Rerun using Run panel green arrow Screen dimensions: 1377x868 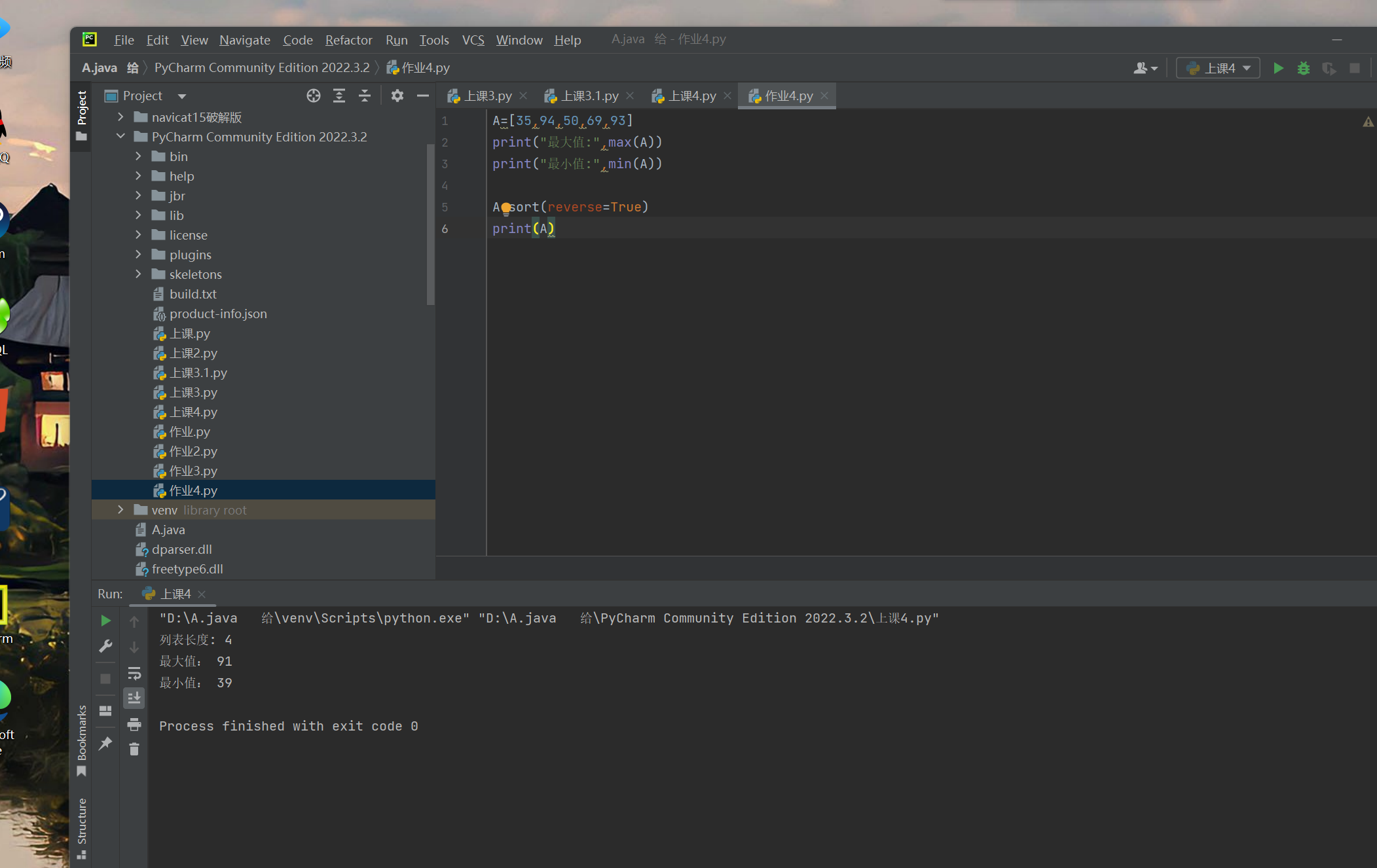click(x=105, y=621)
